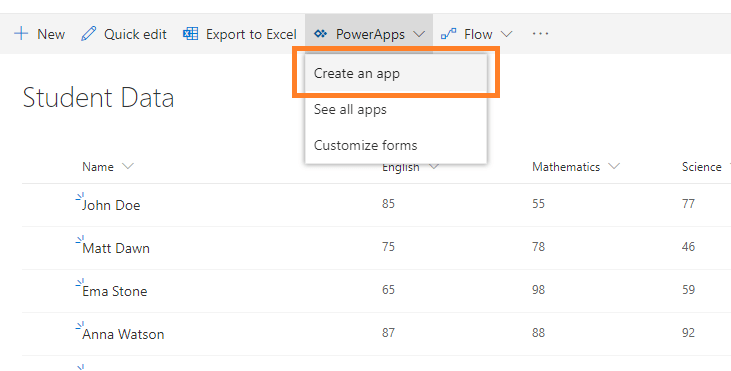Click Anna Watson's Science score 92
This screenshot has height=371, width=731.
click(689, 332)
